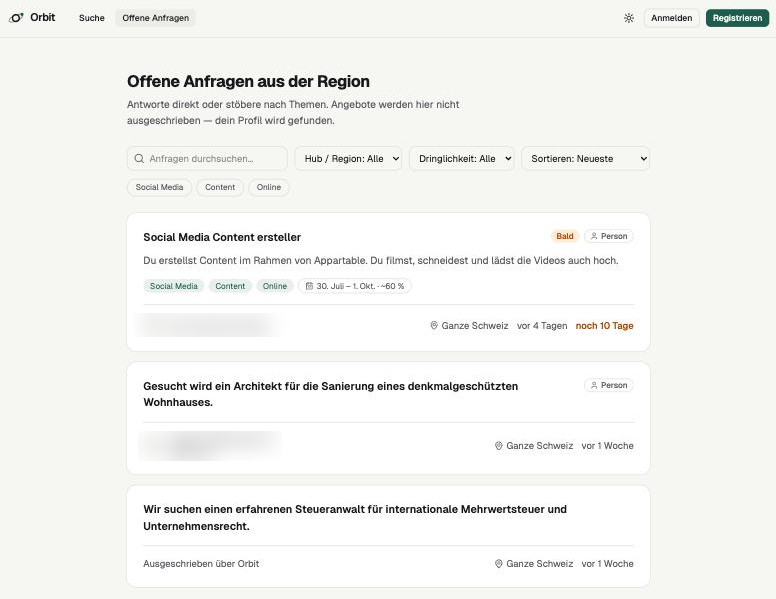The image size is (776, 599).
Task: Open the Sortieren: Neueste dropdown
Action: click(x=585, y=158)
